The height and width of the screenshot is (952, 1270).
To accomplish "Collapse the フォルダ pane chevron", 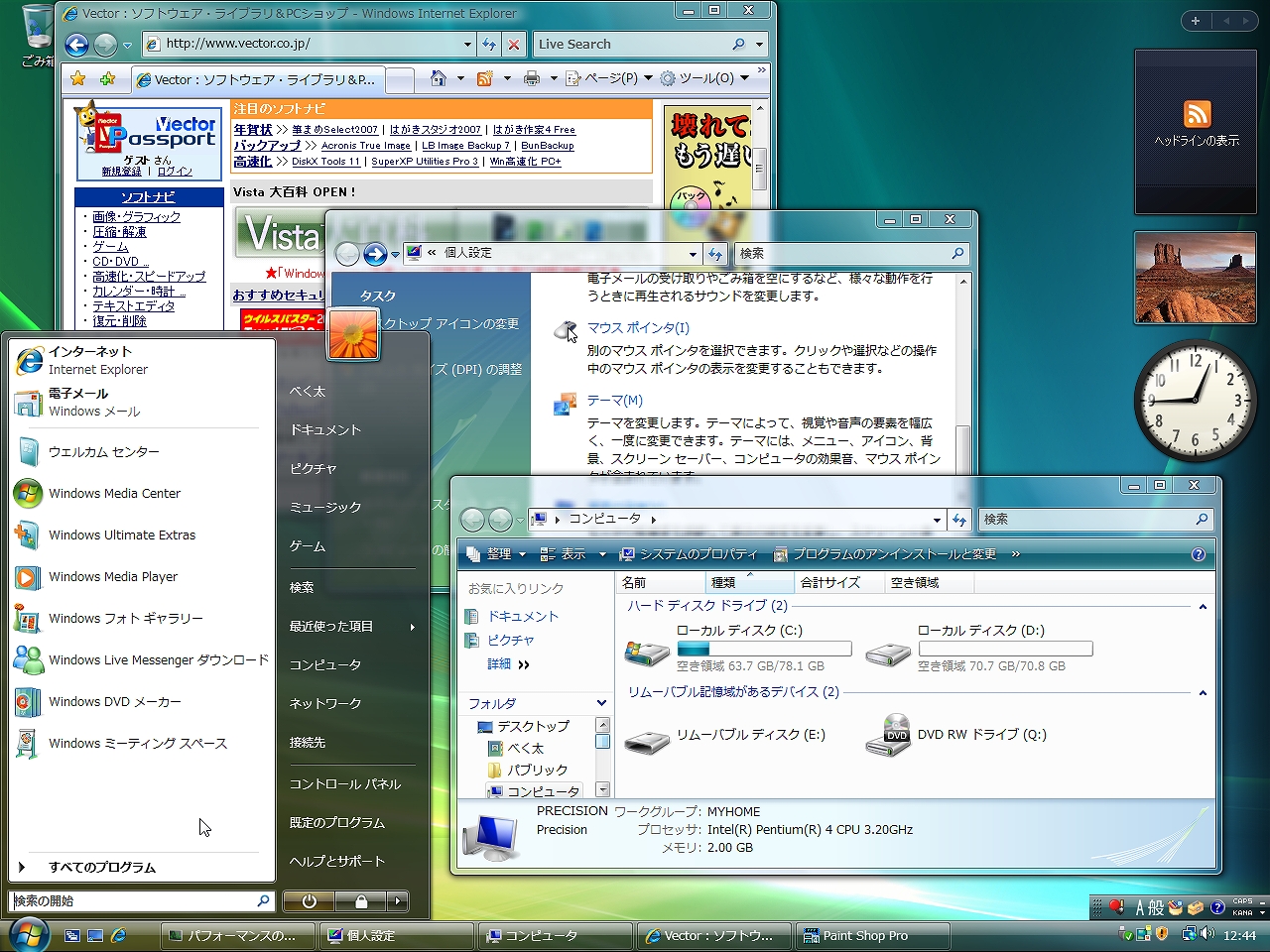I will click(x=601, y=703).
